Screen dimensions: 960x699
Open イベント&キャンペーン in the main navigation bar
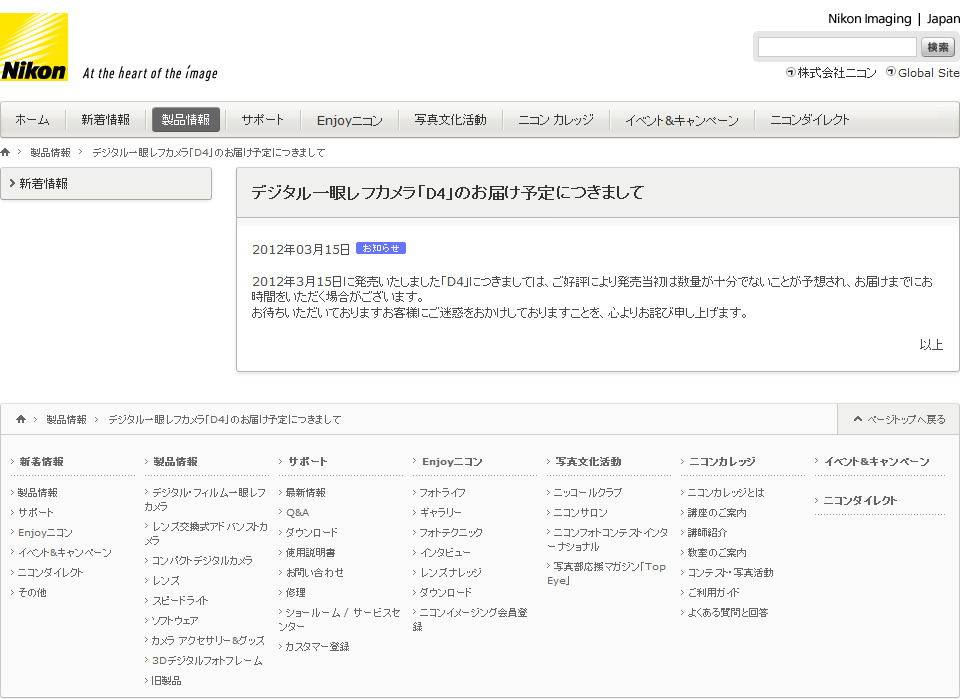[x=682, y=120]
